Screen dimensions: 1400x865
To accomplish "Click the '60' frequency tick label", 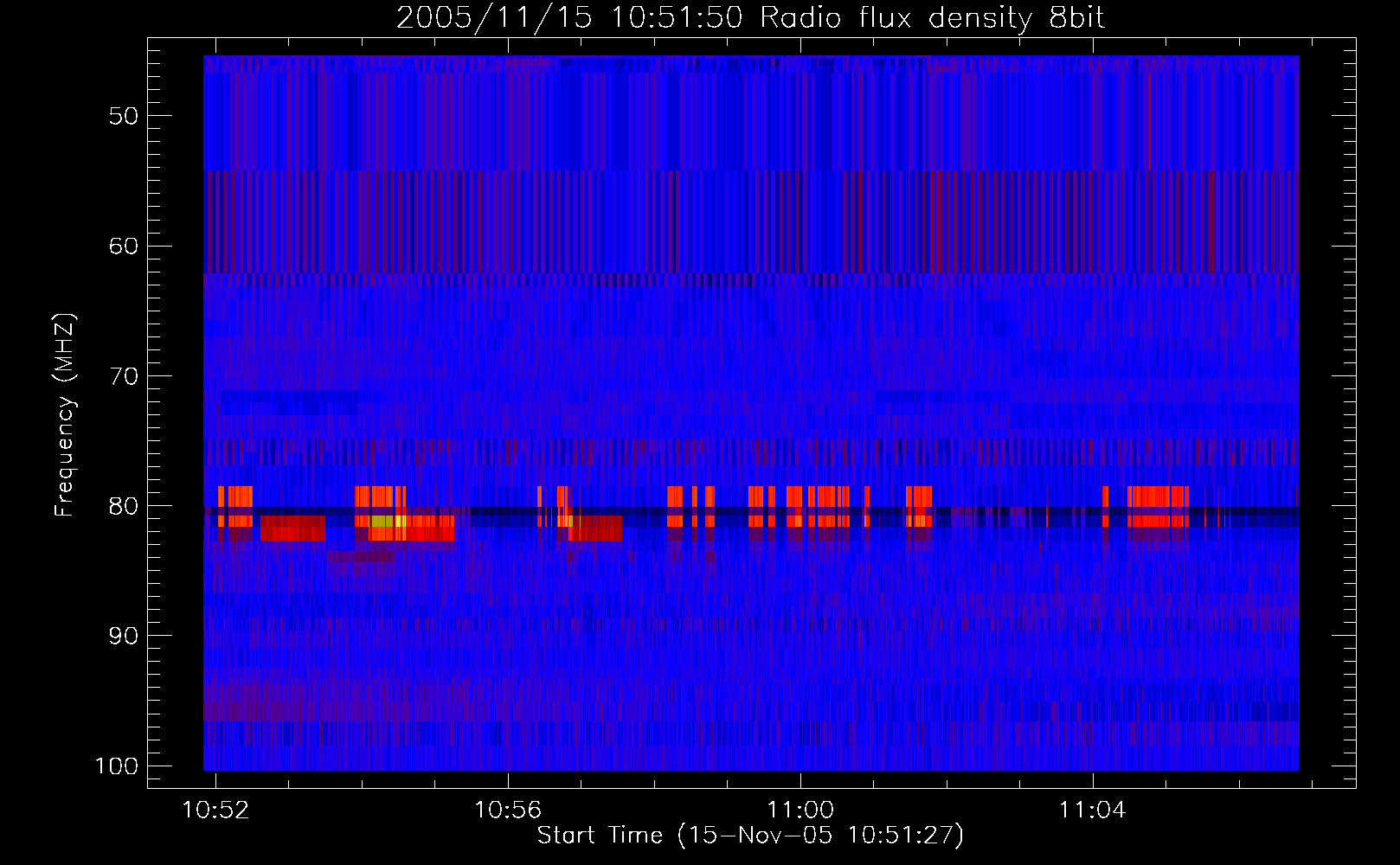I will click(124, 246).
